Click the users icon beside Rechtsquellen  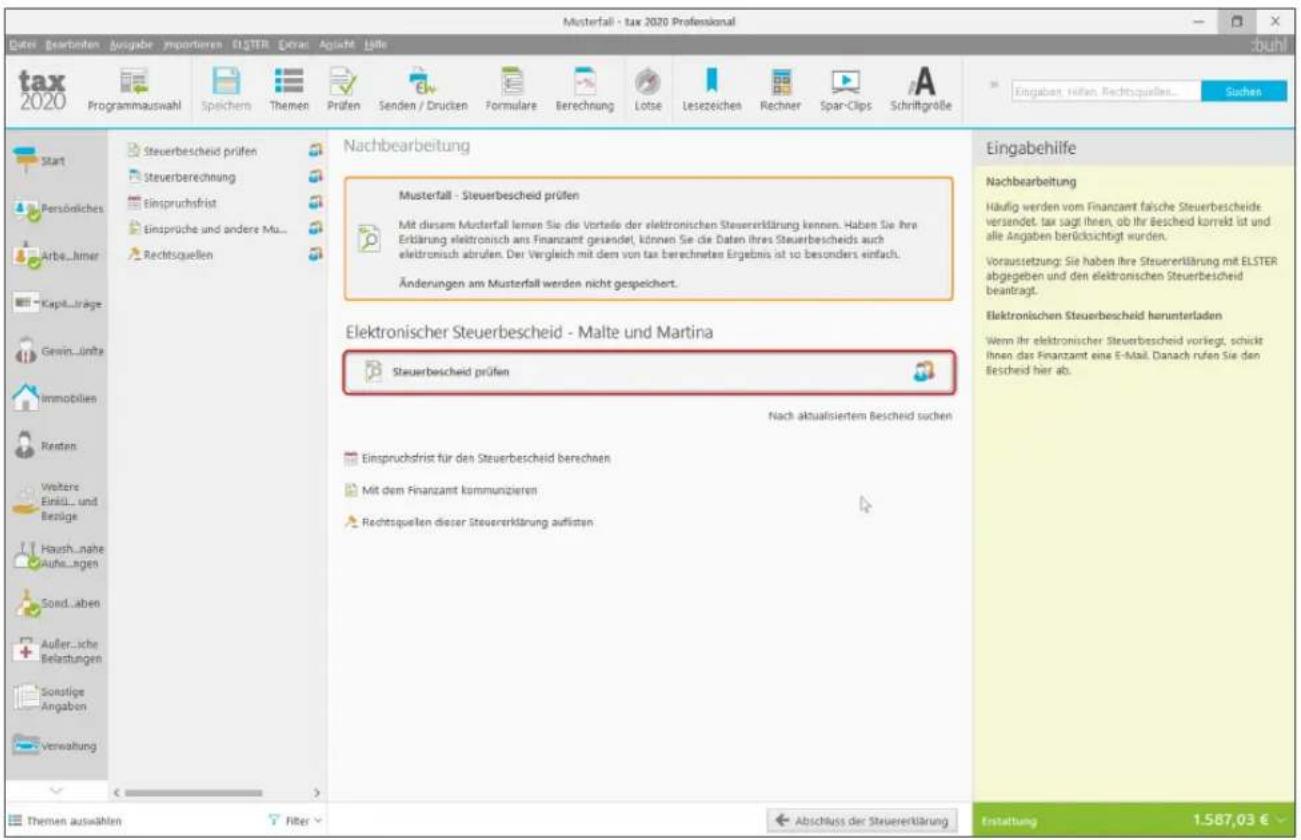tap(317, 254)
